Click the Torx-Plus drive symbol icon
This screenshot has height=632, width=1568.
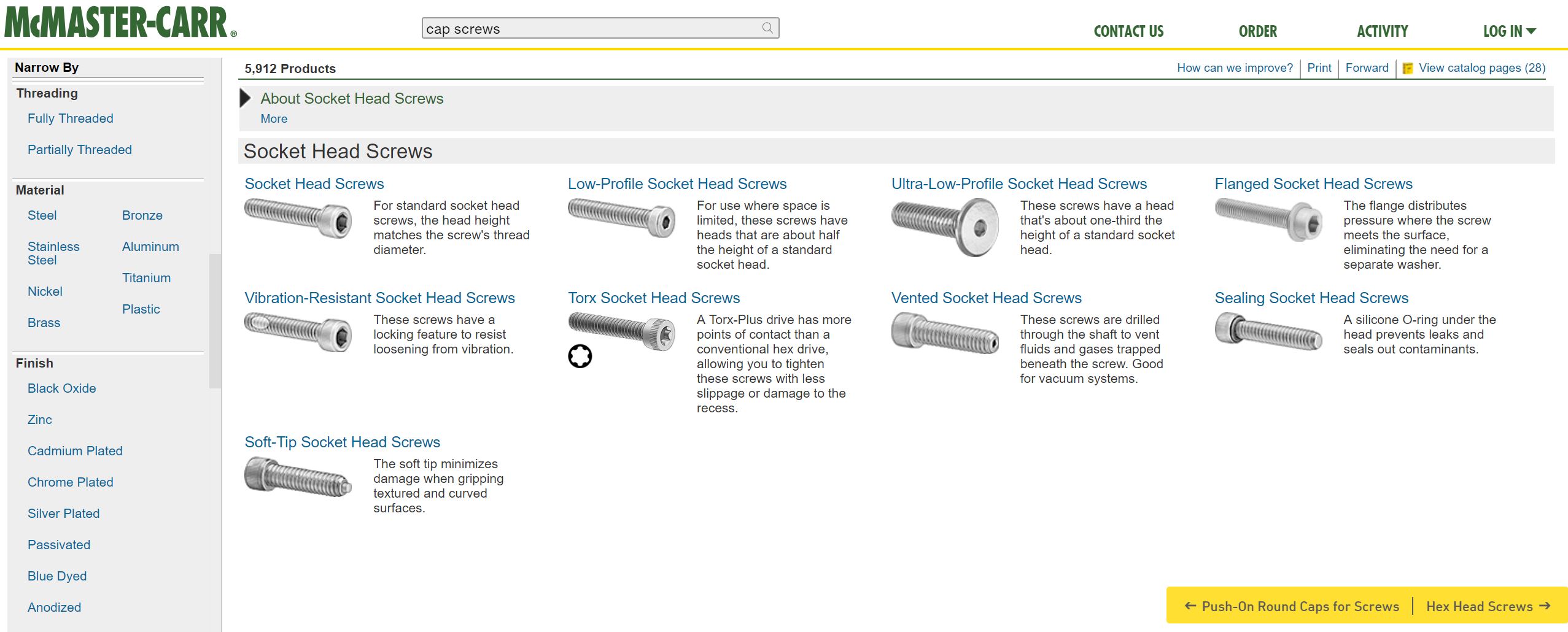(x=580, y=356)
